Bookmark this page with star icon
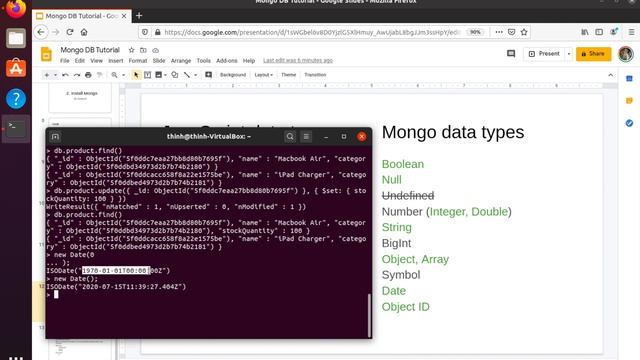 click(x=524, y=32)
